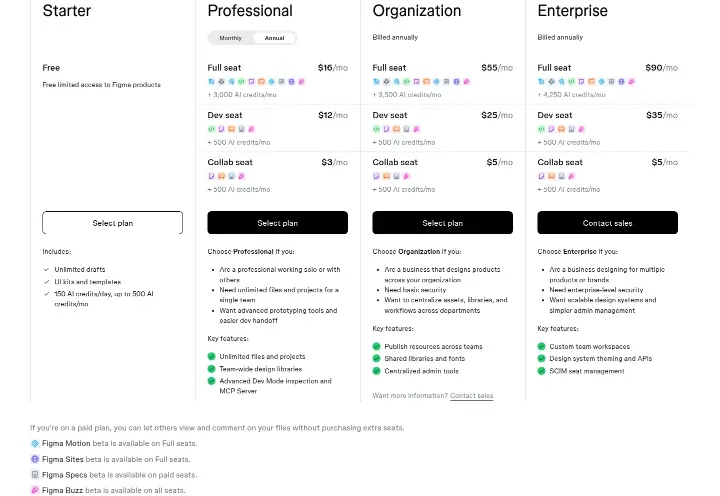Click green Dev Mode icon in Organization Dev seat
Viewport: 720px width, 496px height.
coord(377,129)
